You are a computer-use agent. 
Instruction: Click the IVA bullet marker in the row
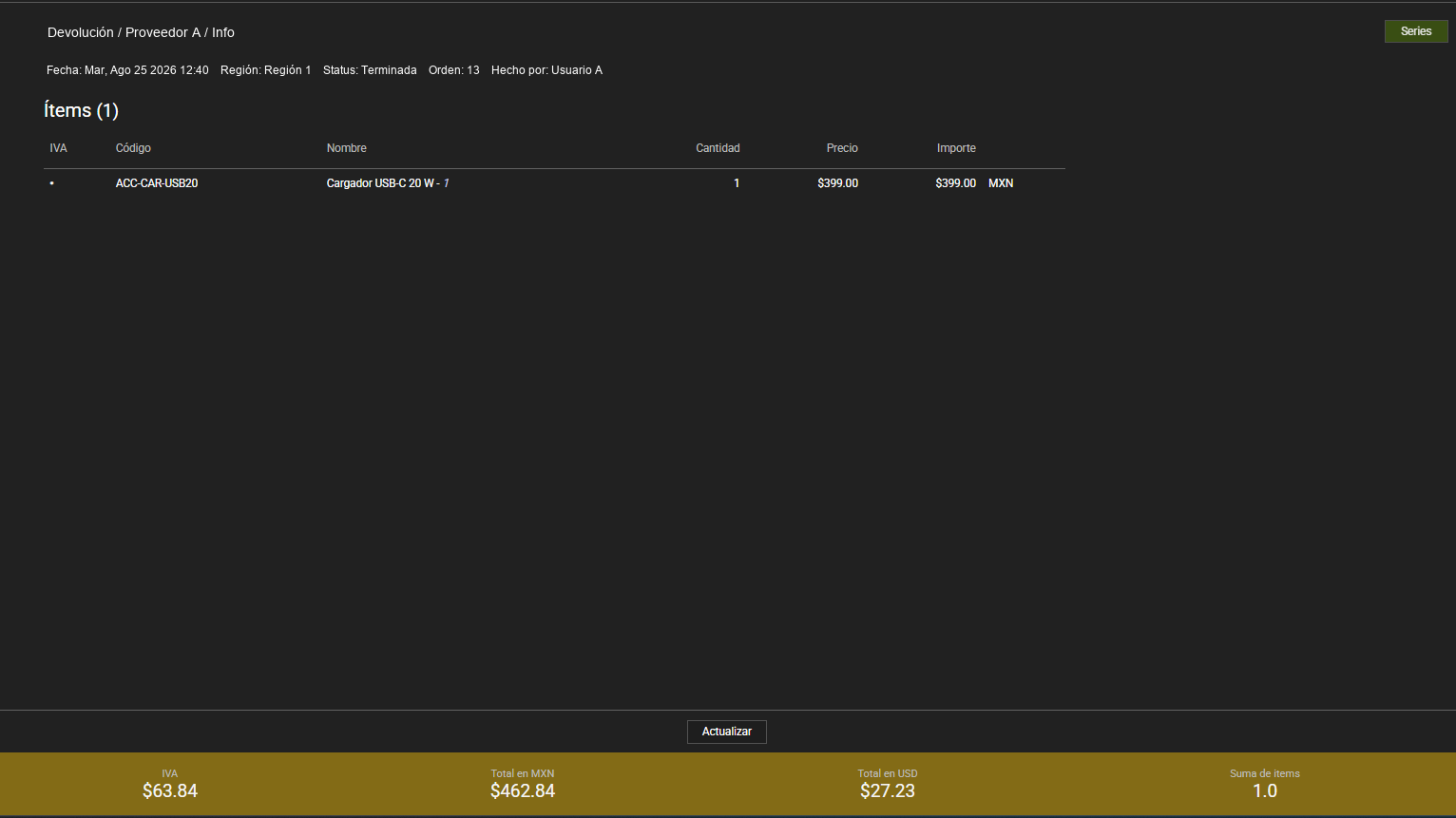(52, 183)
